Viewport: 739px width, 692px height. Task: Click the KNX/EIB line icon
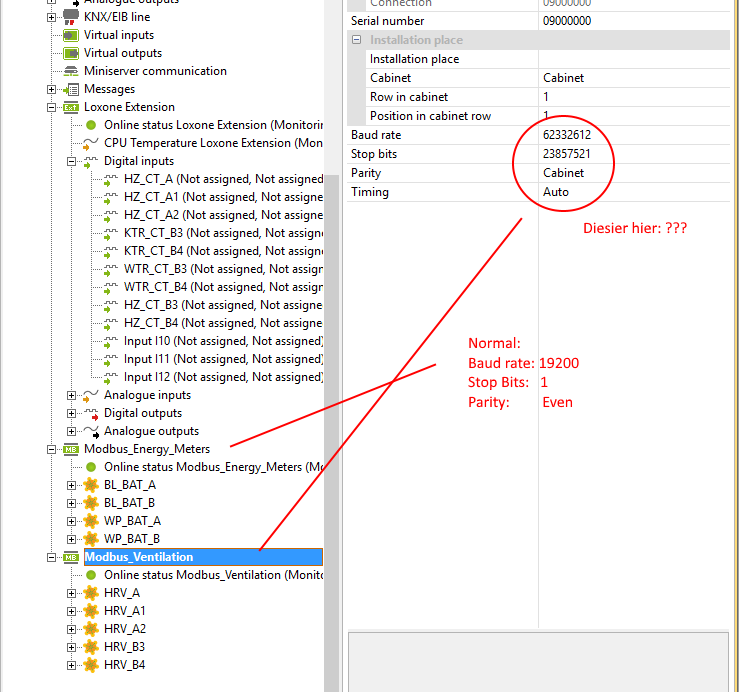(x=71, y=17)
